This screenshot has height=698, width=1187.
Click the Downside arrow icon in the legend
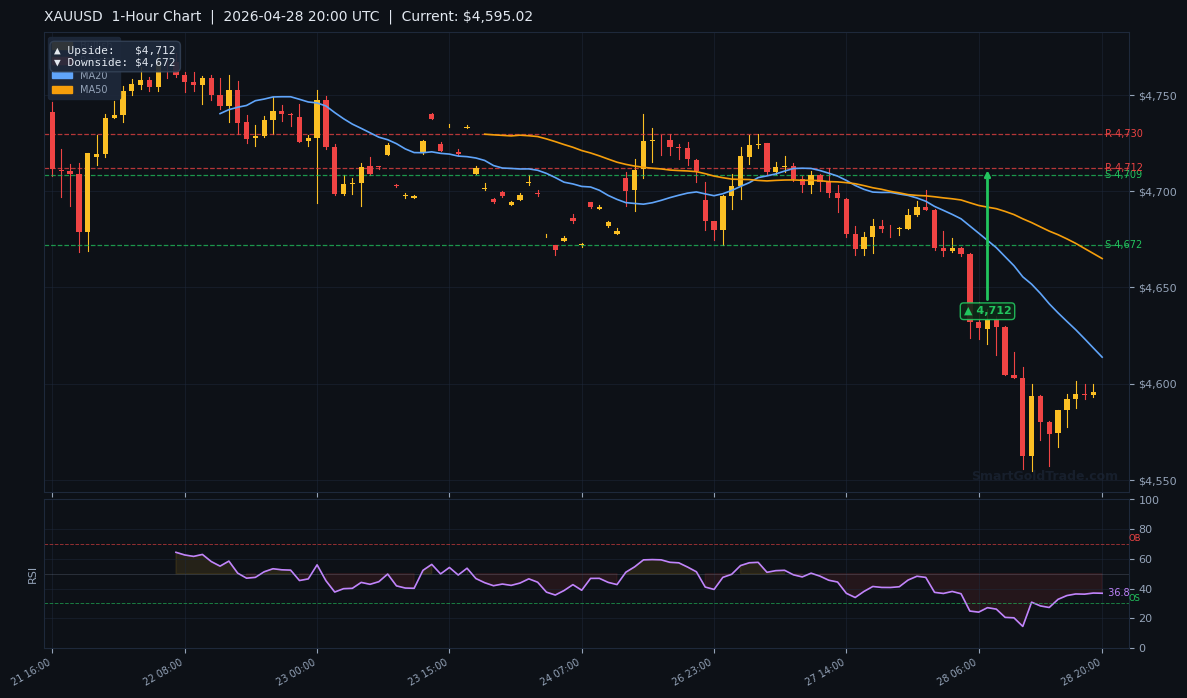[x=57, y=63]
